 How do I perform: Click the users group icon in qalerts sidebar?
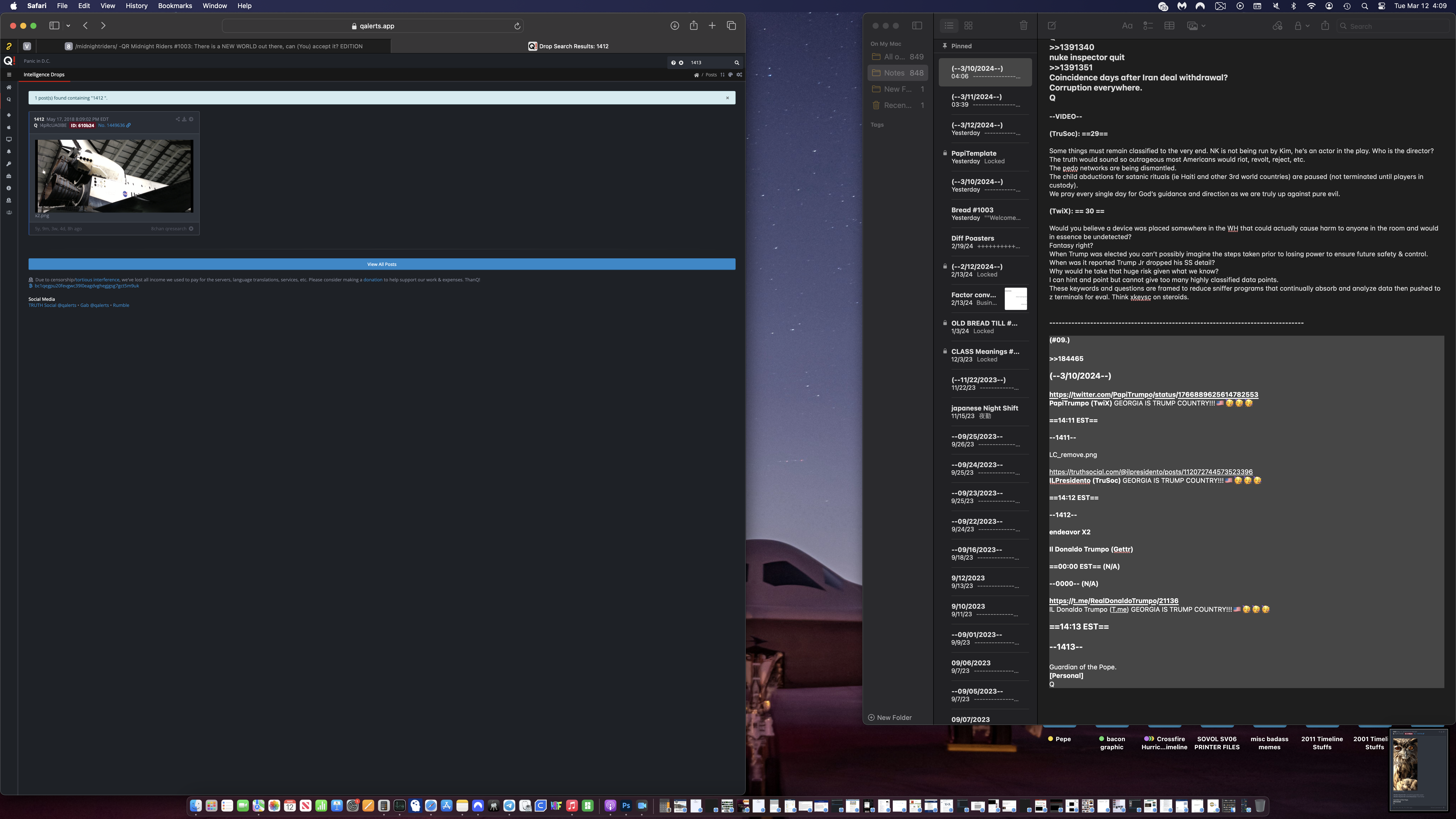coord(9,213)
